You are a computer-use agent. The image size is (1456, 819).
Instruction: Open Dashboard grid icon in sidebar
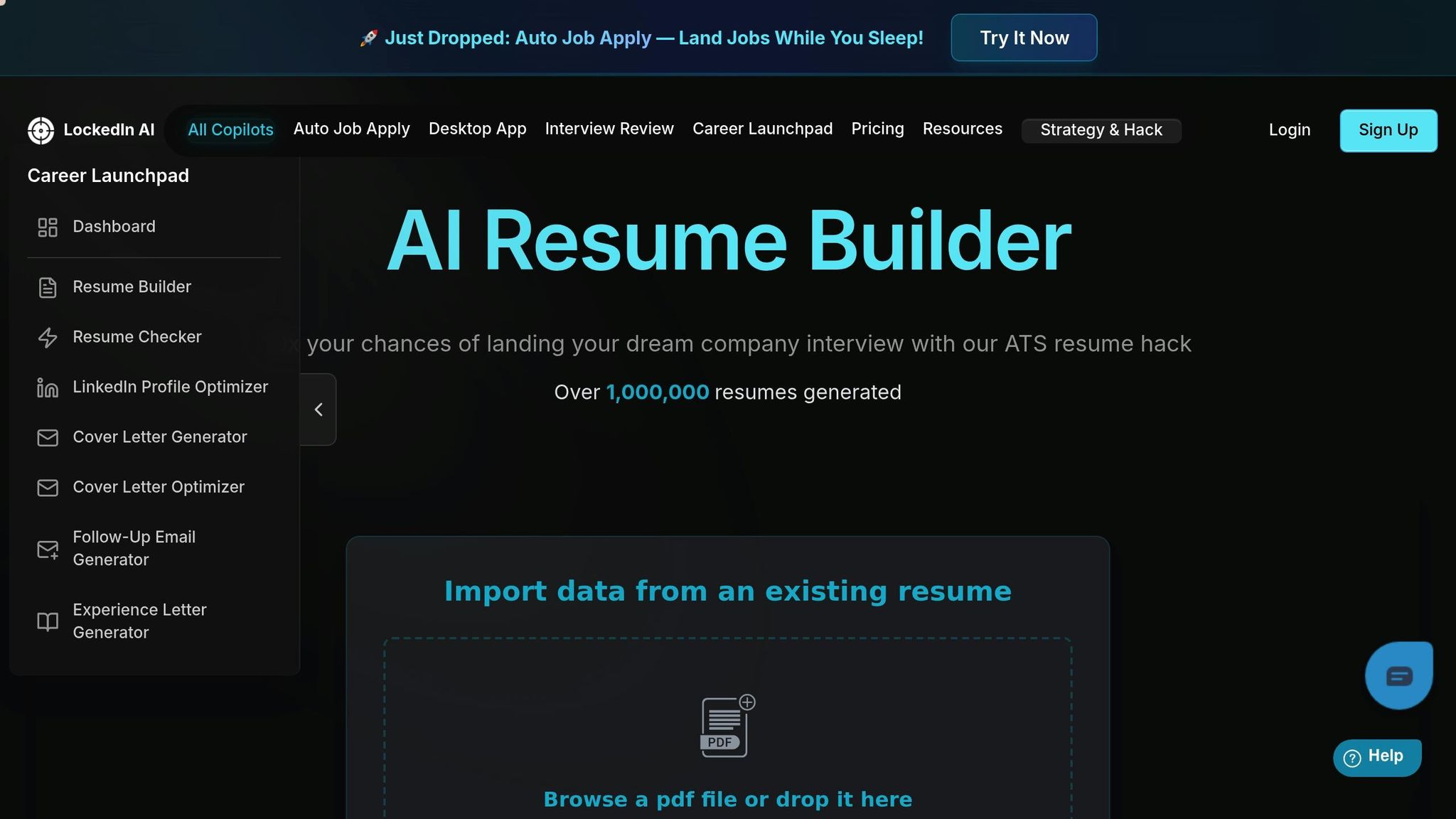tap(48, 227)
